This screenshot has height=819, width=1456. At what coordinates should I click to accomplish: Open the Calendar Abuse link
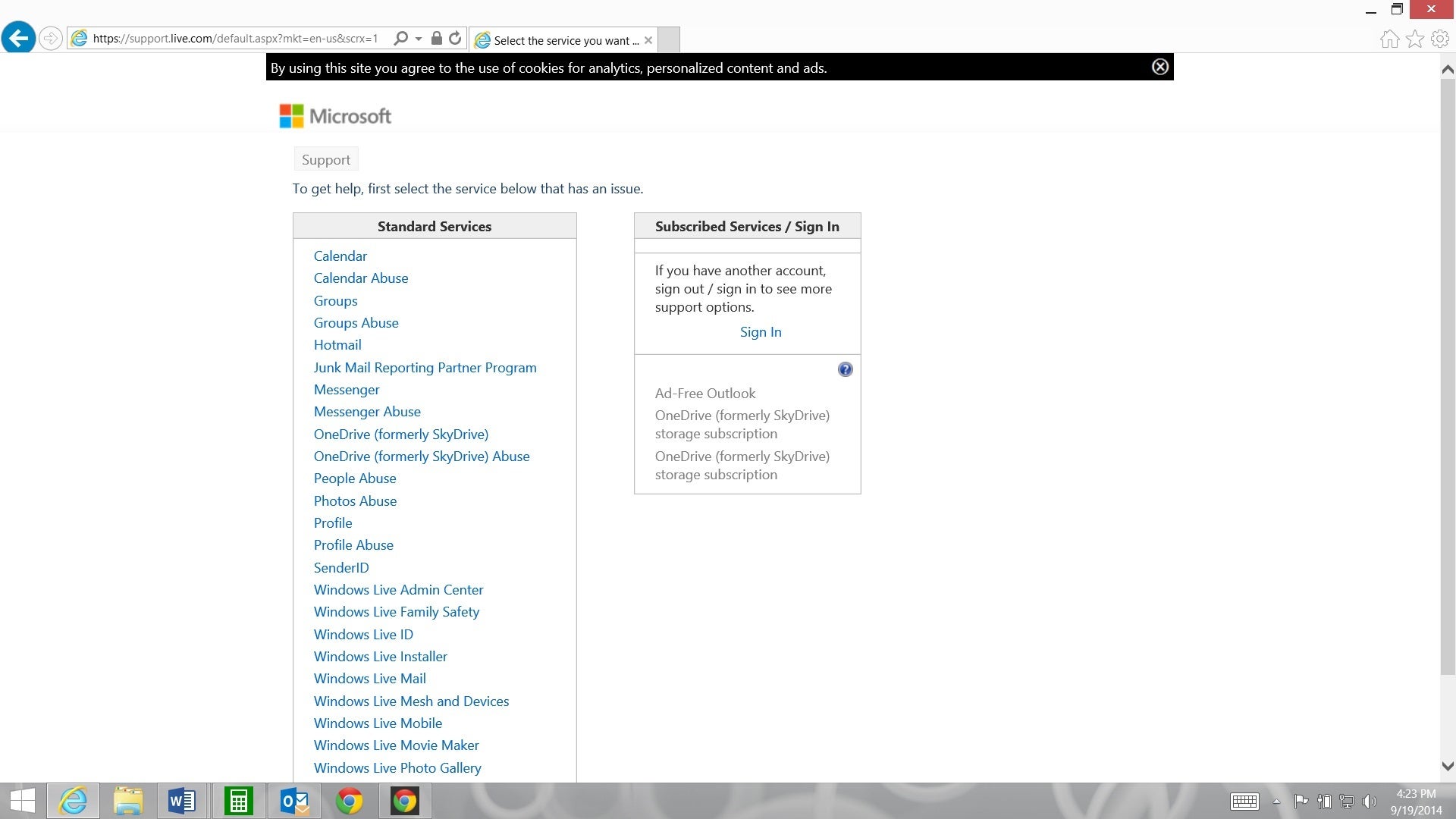[x=361, y=278]
